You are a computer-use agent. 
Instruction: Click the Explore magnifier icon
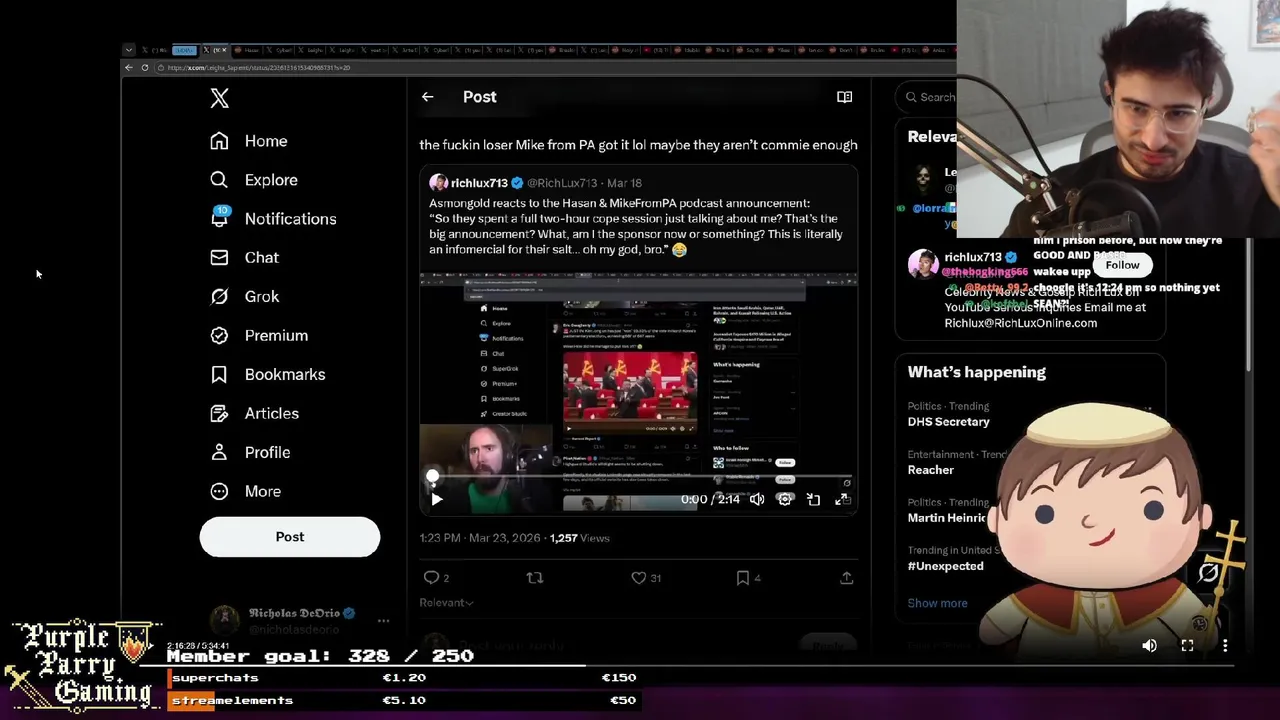(219, 180)
